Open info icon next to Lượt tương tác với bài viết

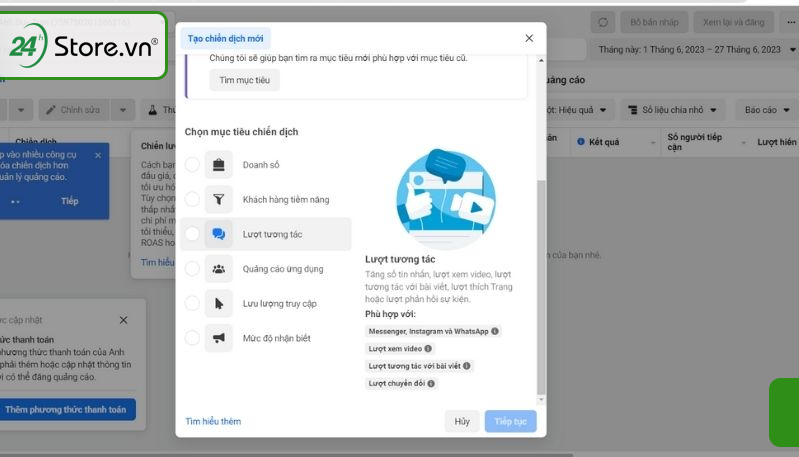(467, 366)
